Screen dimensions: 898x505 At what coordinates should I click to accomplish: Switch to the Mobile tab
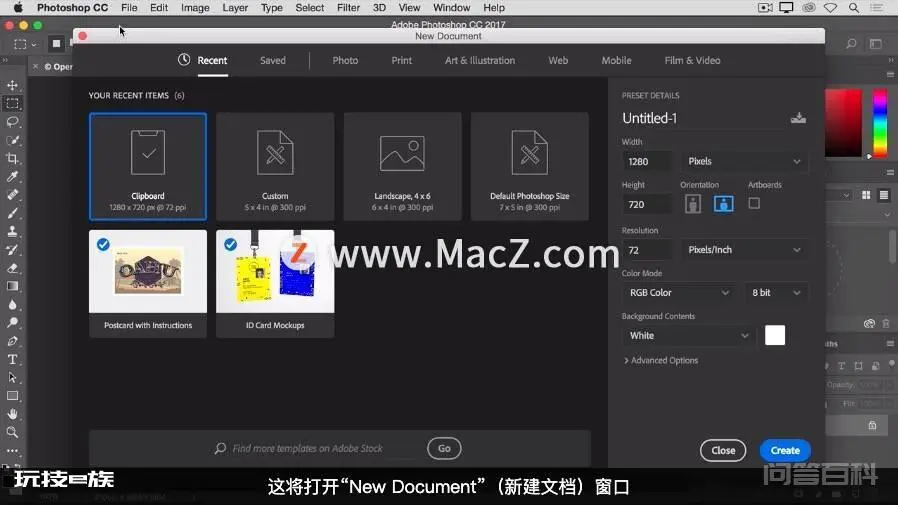pyautogui.click(x=616, y=60)
